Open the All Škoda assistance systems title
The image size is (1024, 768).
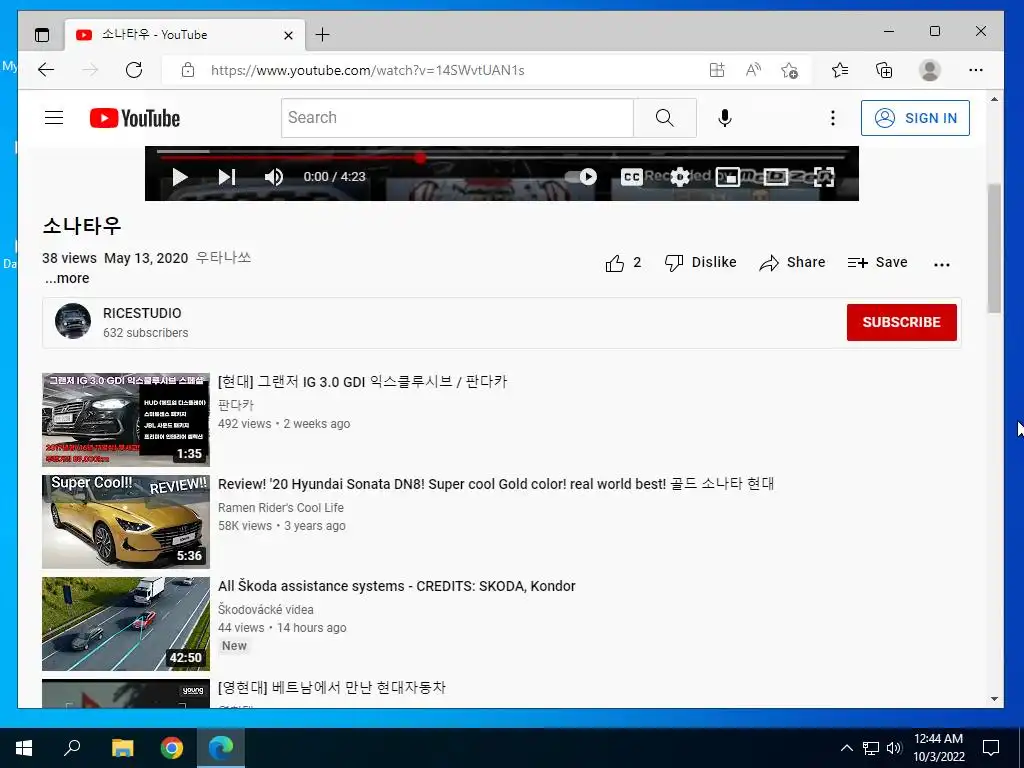point(396,586)
